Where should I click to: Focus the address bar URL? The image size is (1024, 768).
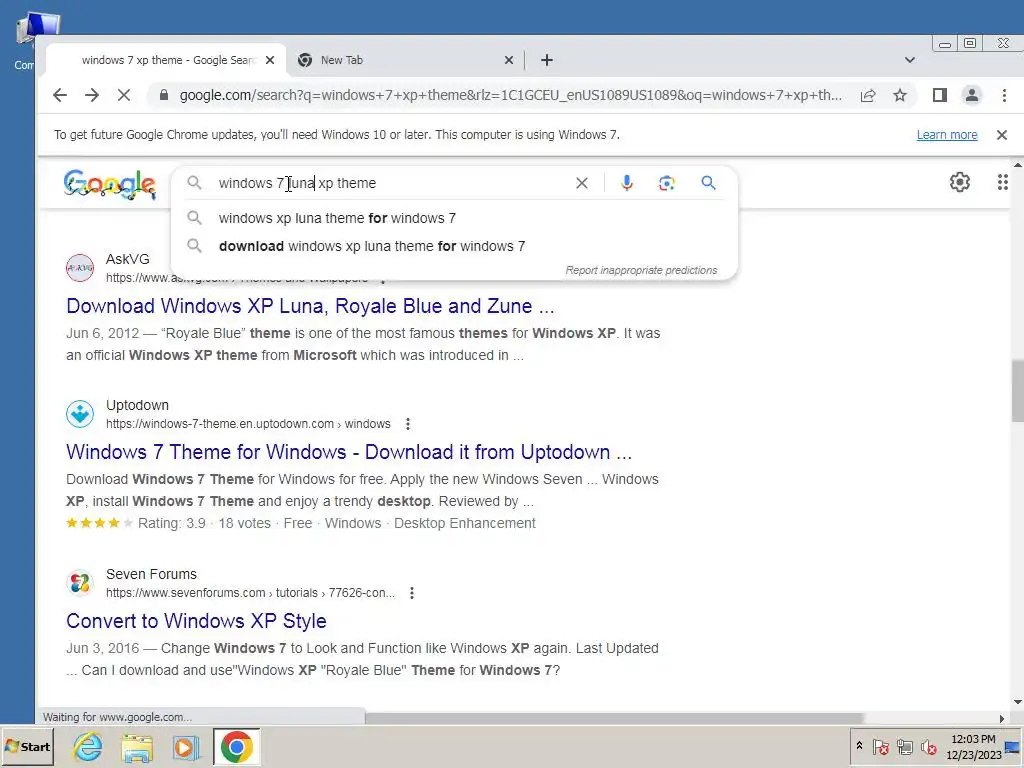click(x=511, y=95)
